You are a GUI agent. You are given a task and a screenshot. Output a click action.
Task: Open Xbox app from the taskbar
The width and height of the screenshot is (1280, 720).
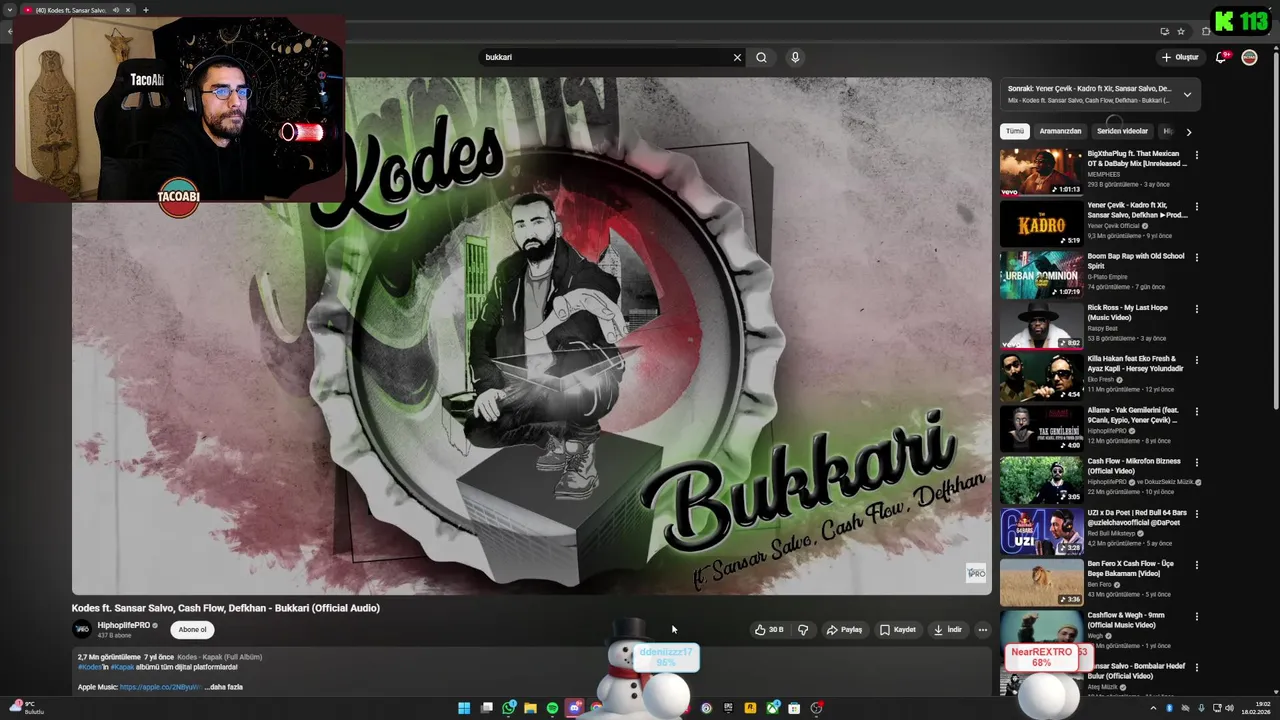click(772, 708)
